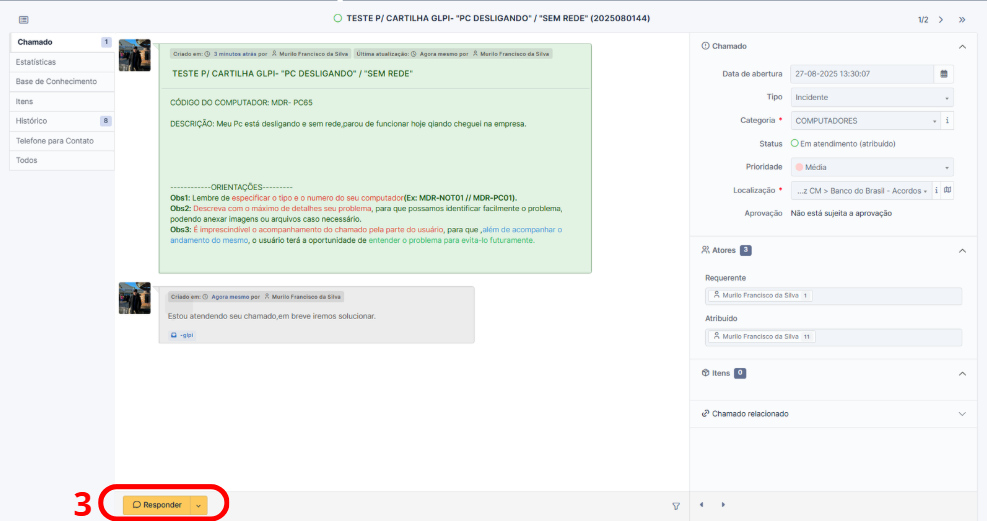Click the Atores count badge 3
Viewport: 987px width, 521px height.
[745, 250]
